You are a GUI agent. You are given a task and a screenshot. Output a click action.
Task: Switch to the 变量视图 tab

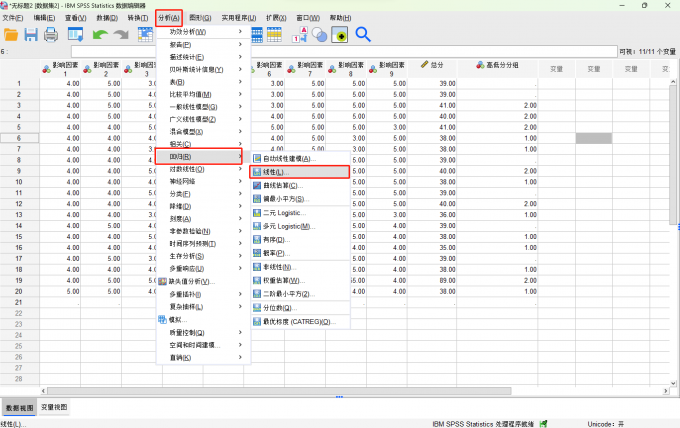(x=54, y=407)
